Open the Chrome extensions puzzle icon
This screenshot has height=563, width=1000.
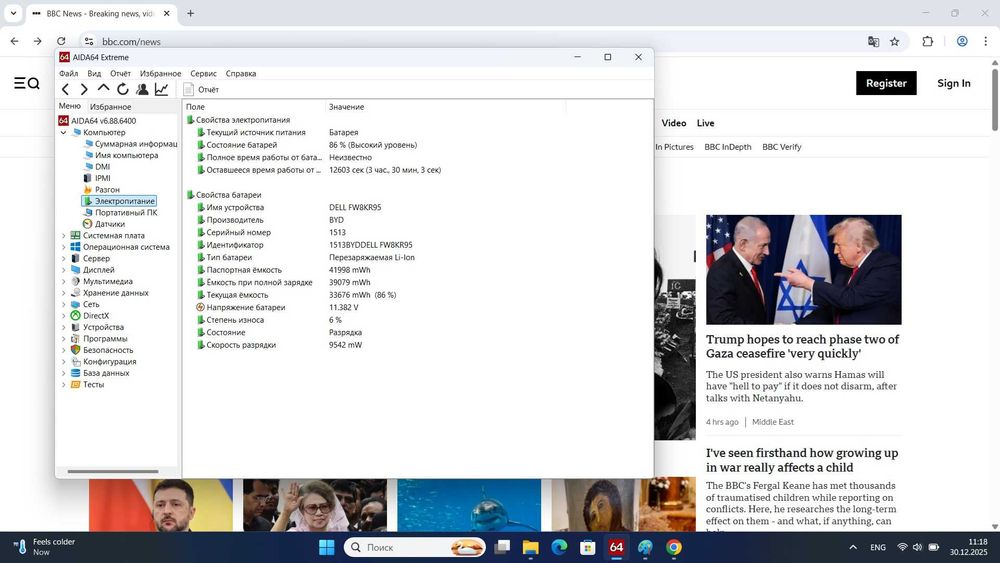pyautogui.click(x=928, y=41)
